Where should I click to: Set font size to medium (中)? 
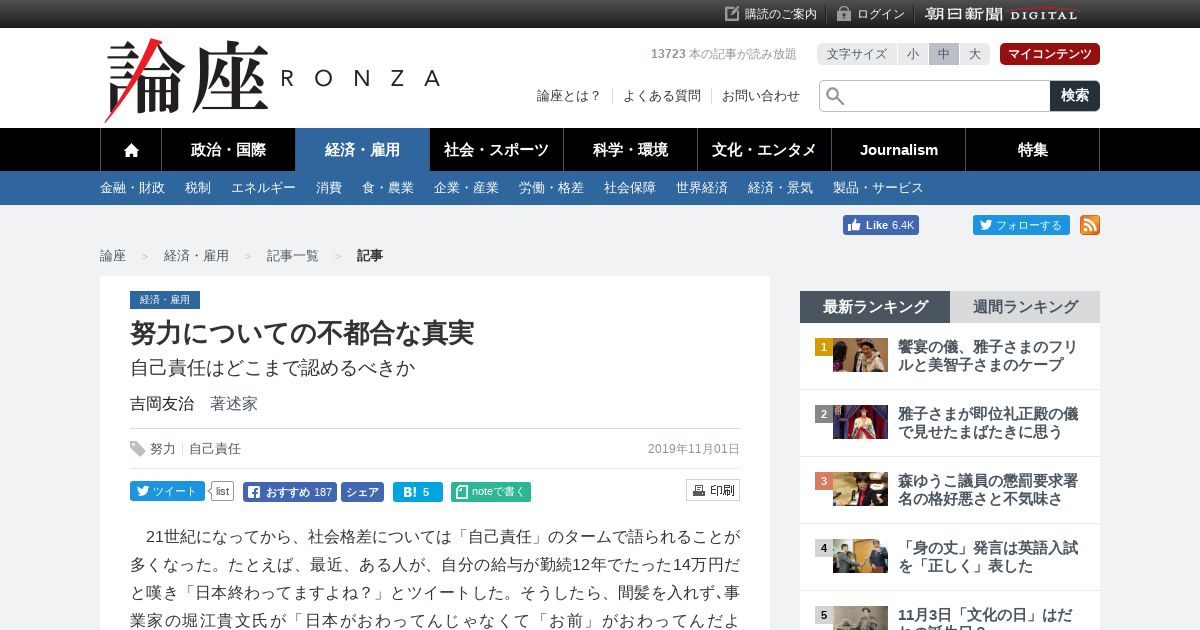tap(944, 54)
